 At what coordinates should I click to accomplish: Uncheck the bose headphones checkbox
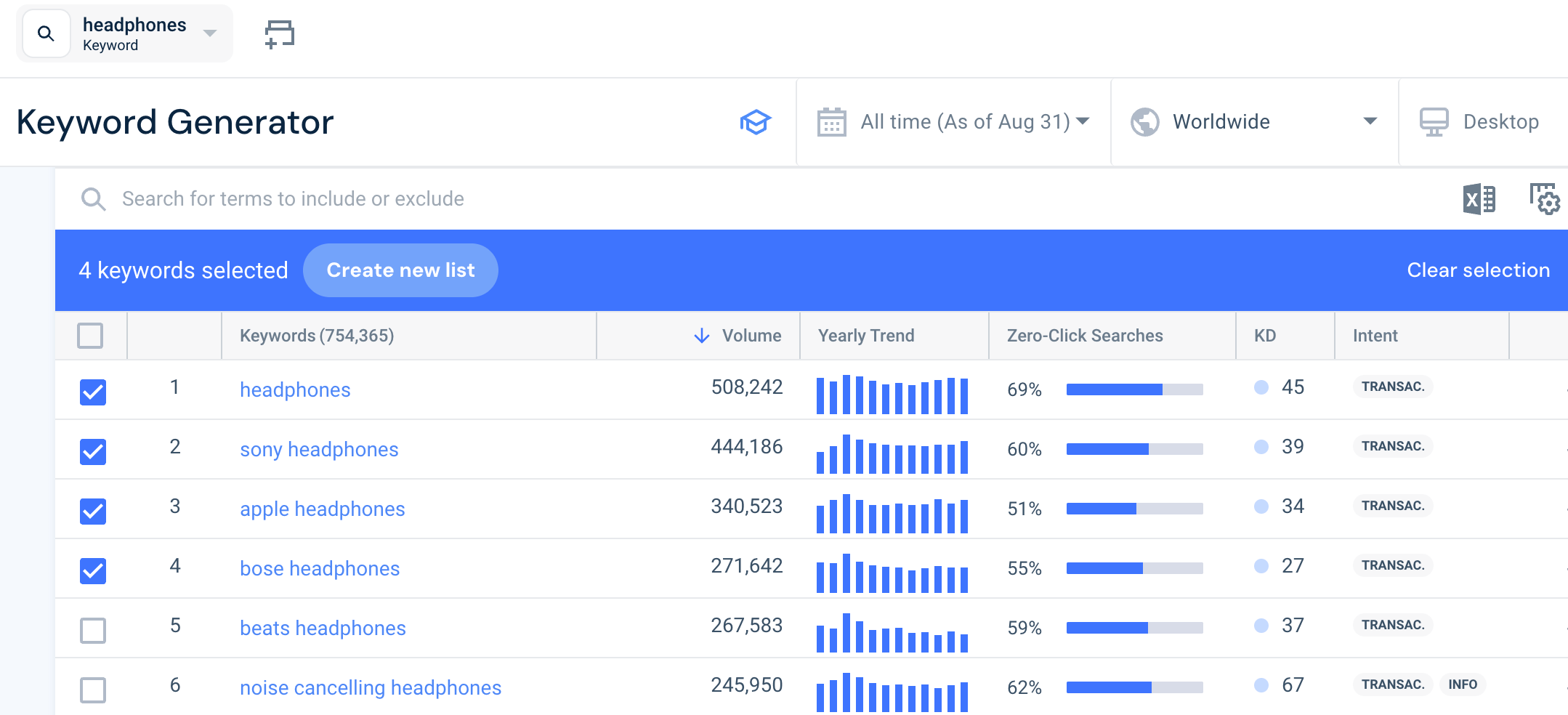point(93,571)
